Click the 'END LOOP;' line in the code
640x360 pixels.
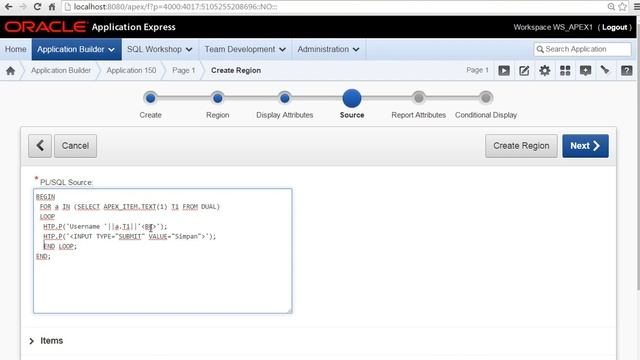(60, 247)
